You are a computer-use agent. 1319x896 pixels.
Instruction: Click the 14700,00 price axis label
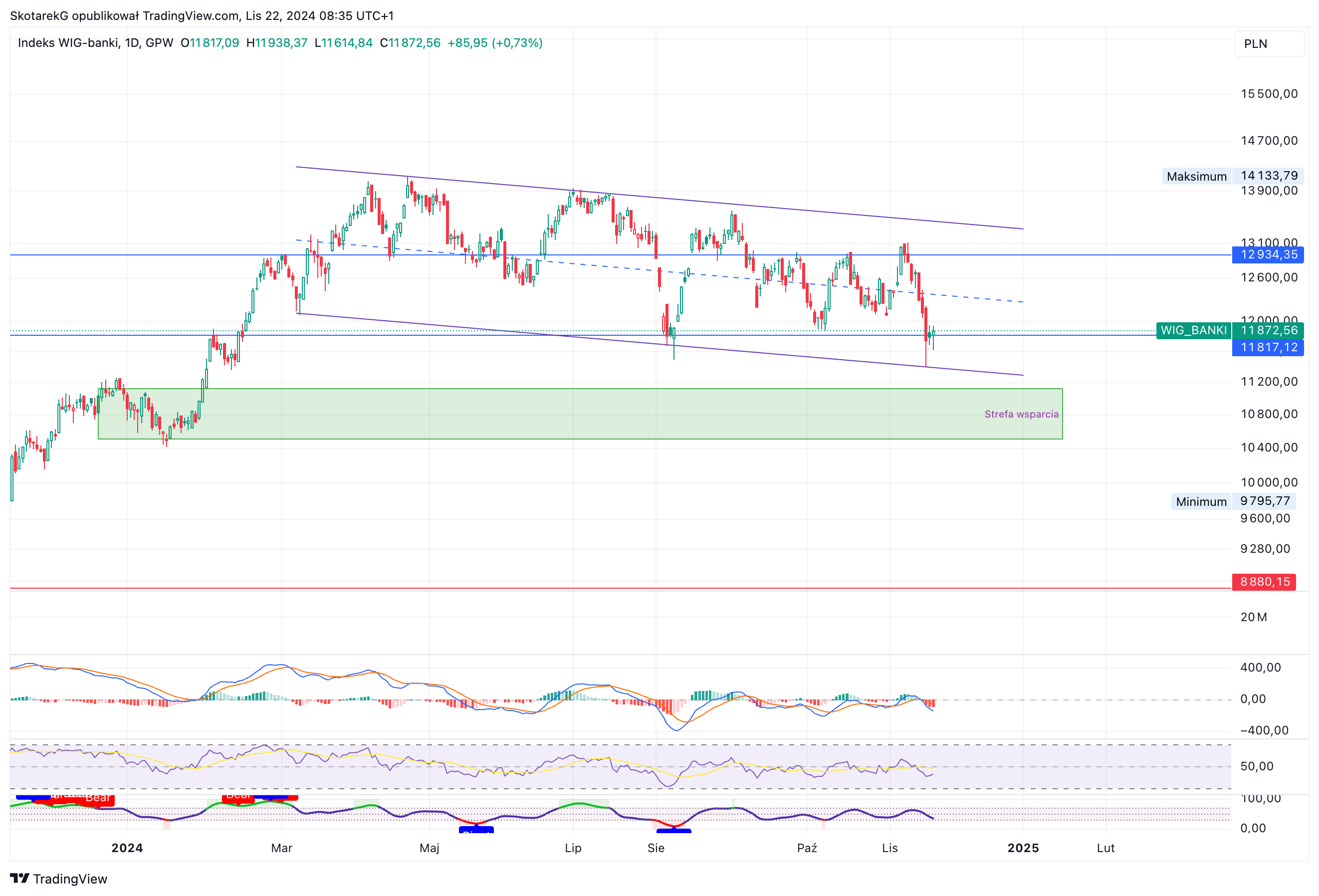coord(1269,141)
